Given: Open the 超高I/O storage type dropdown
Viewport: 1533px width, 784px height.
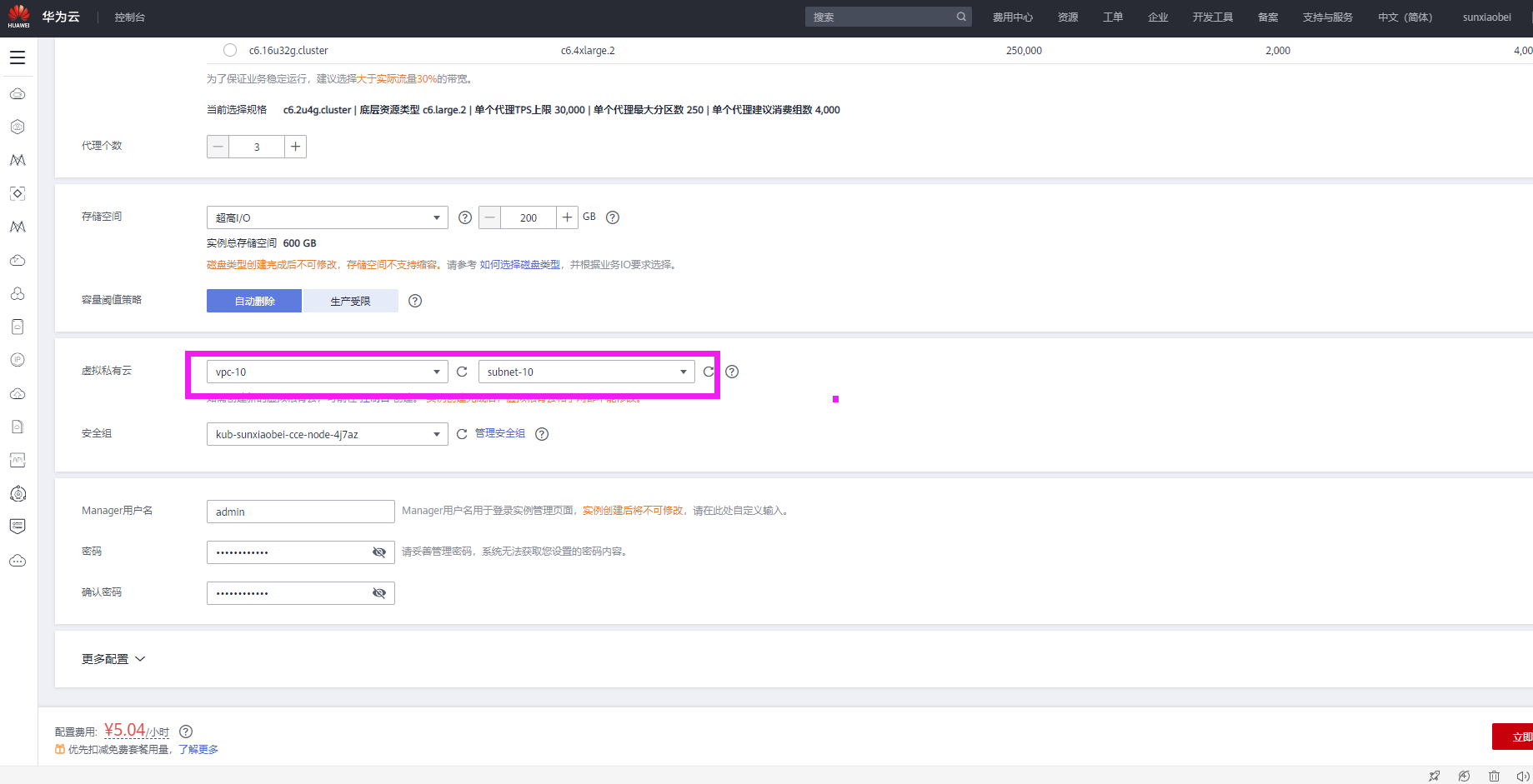Looking at the screenshot, I should point(328,217).
